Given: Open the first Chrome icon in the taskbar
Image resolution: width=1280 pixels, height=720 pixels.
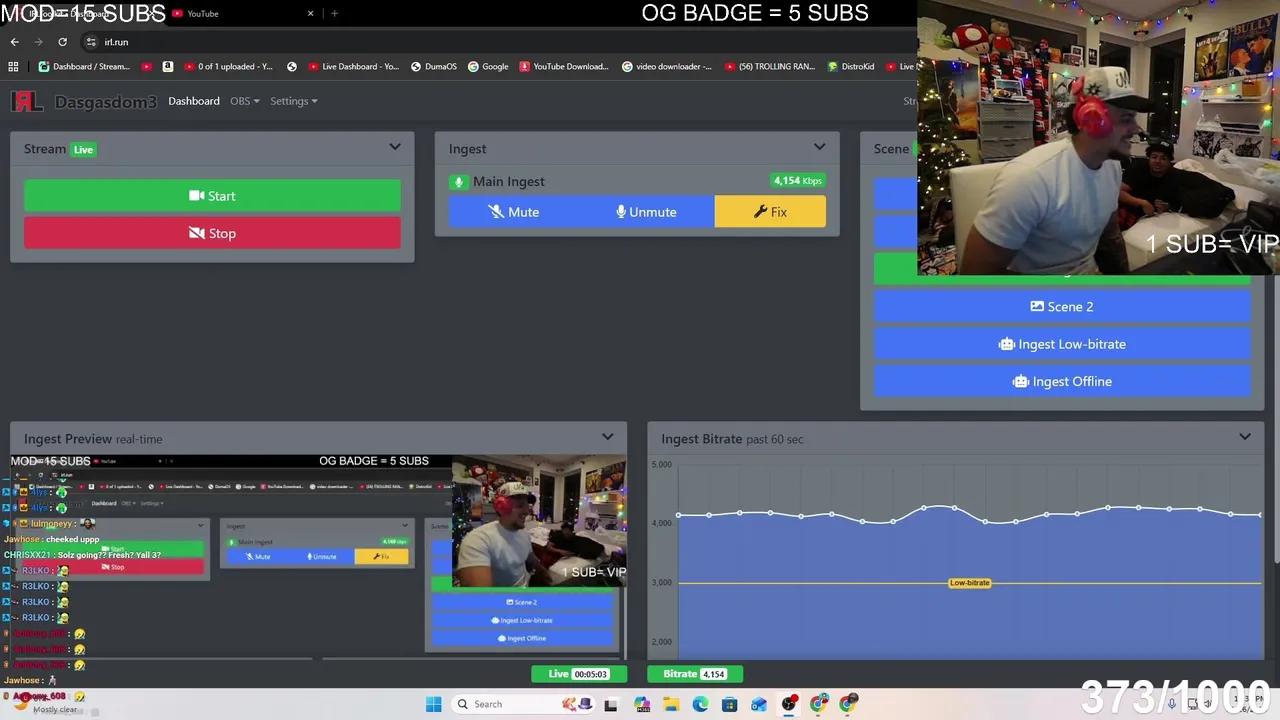Looking at the screenshot, I should 819,704.
